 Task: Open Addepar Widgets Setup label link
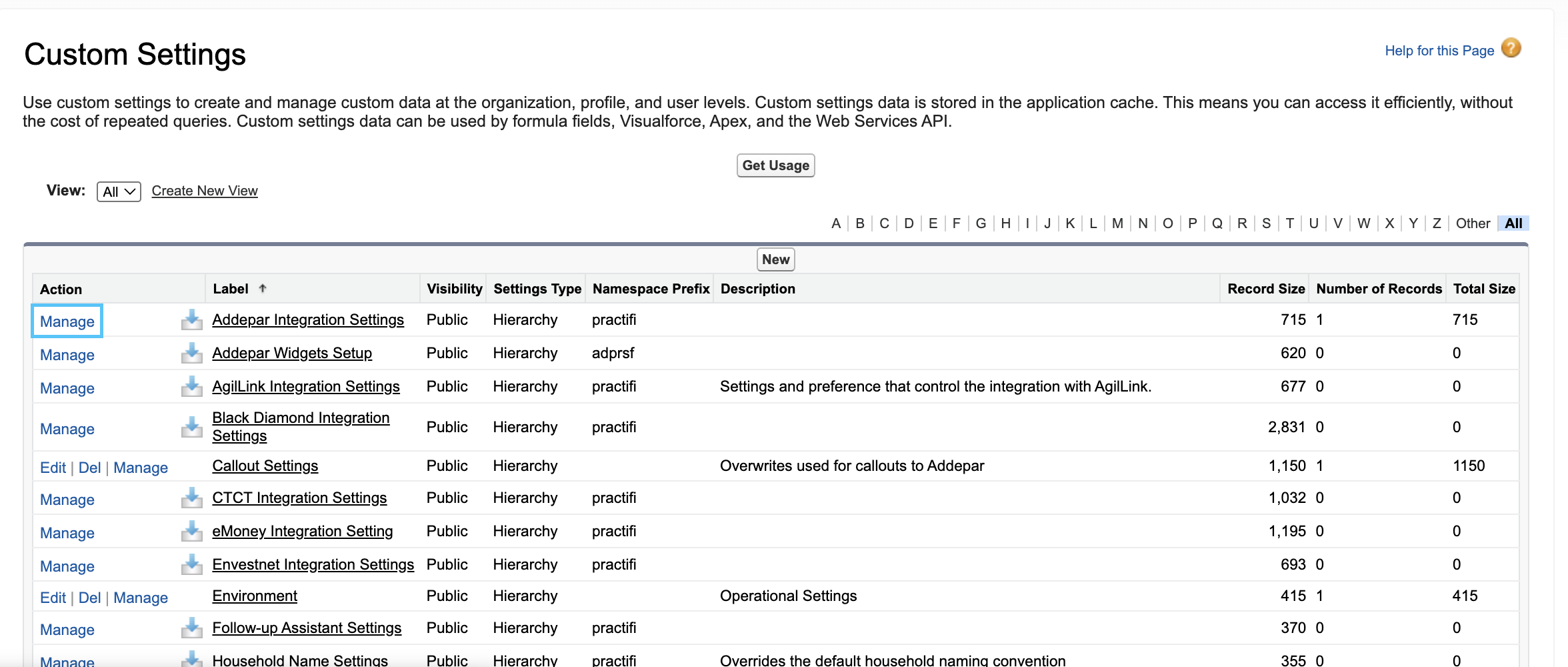click(x=292, y=353)
